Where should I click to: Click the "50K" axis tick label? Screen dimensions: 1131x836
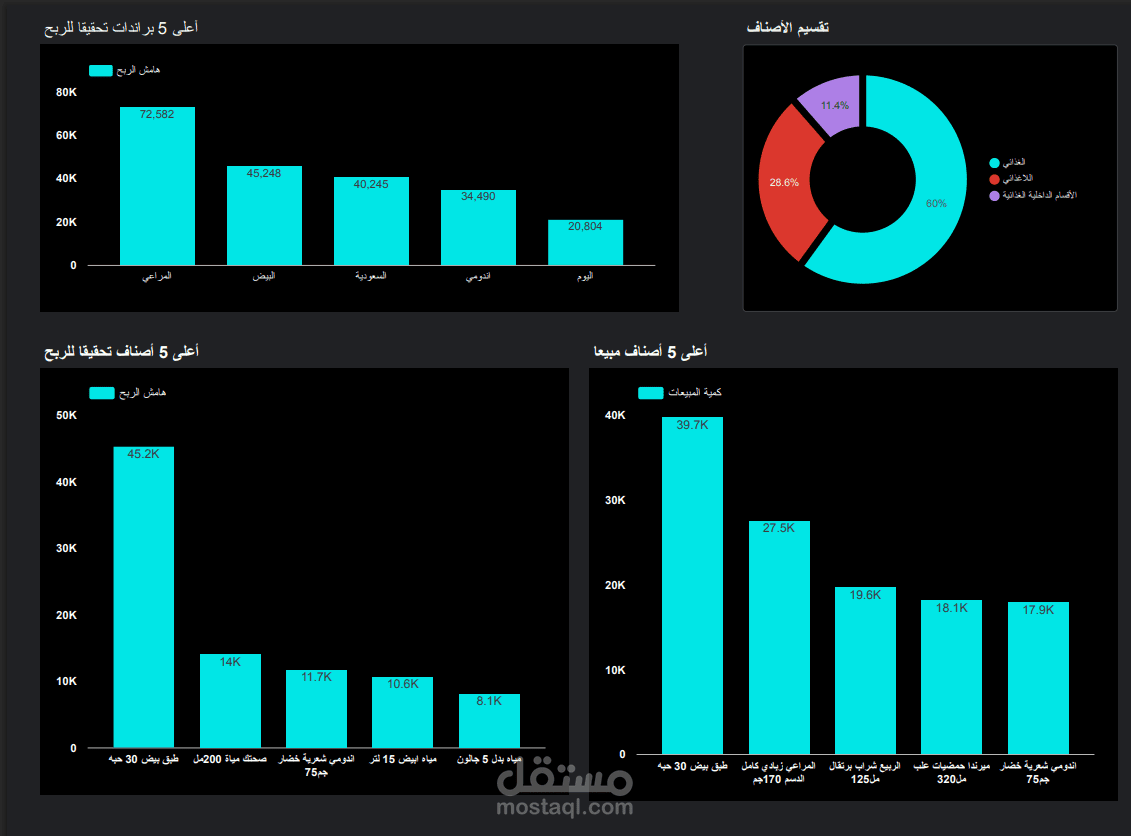pyautogui.click(x=66, y=415)
